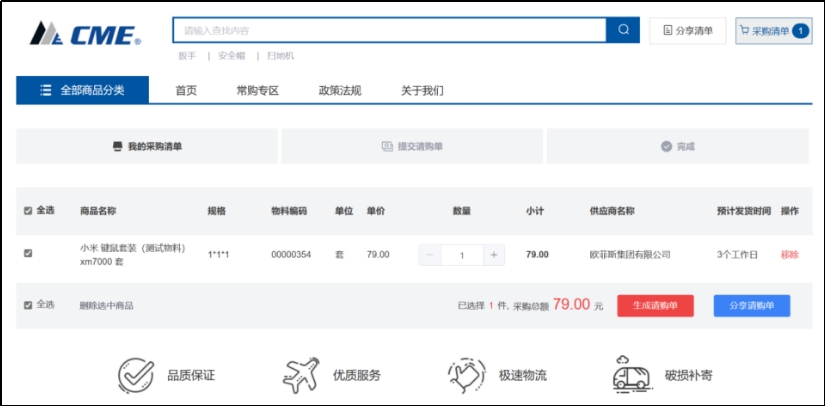Open the 分享清单 share list button
825x406 pixels.
[688, 31]
